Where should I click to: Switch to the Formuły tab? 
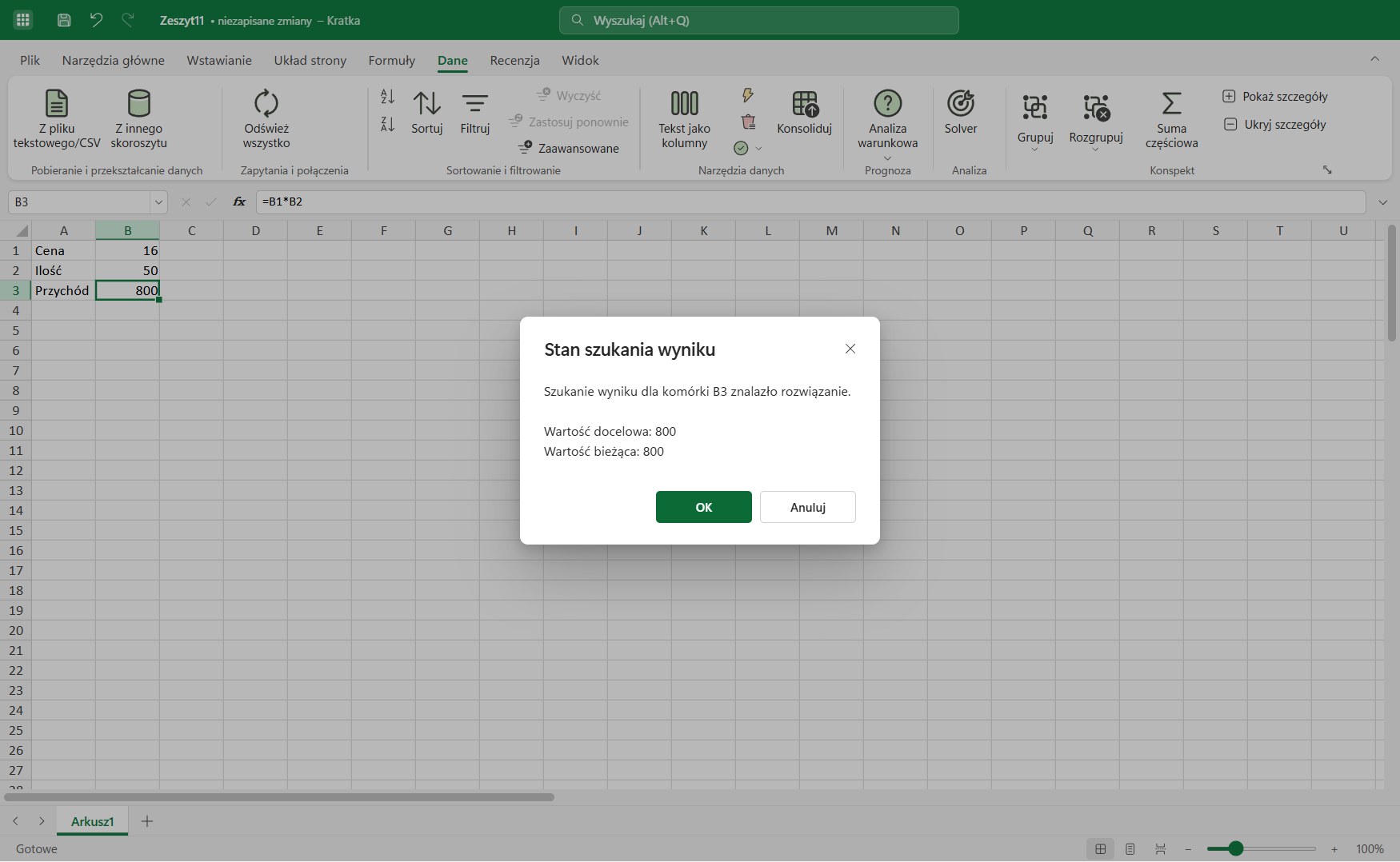tap(392, 61)
